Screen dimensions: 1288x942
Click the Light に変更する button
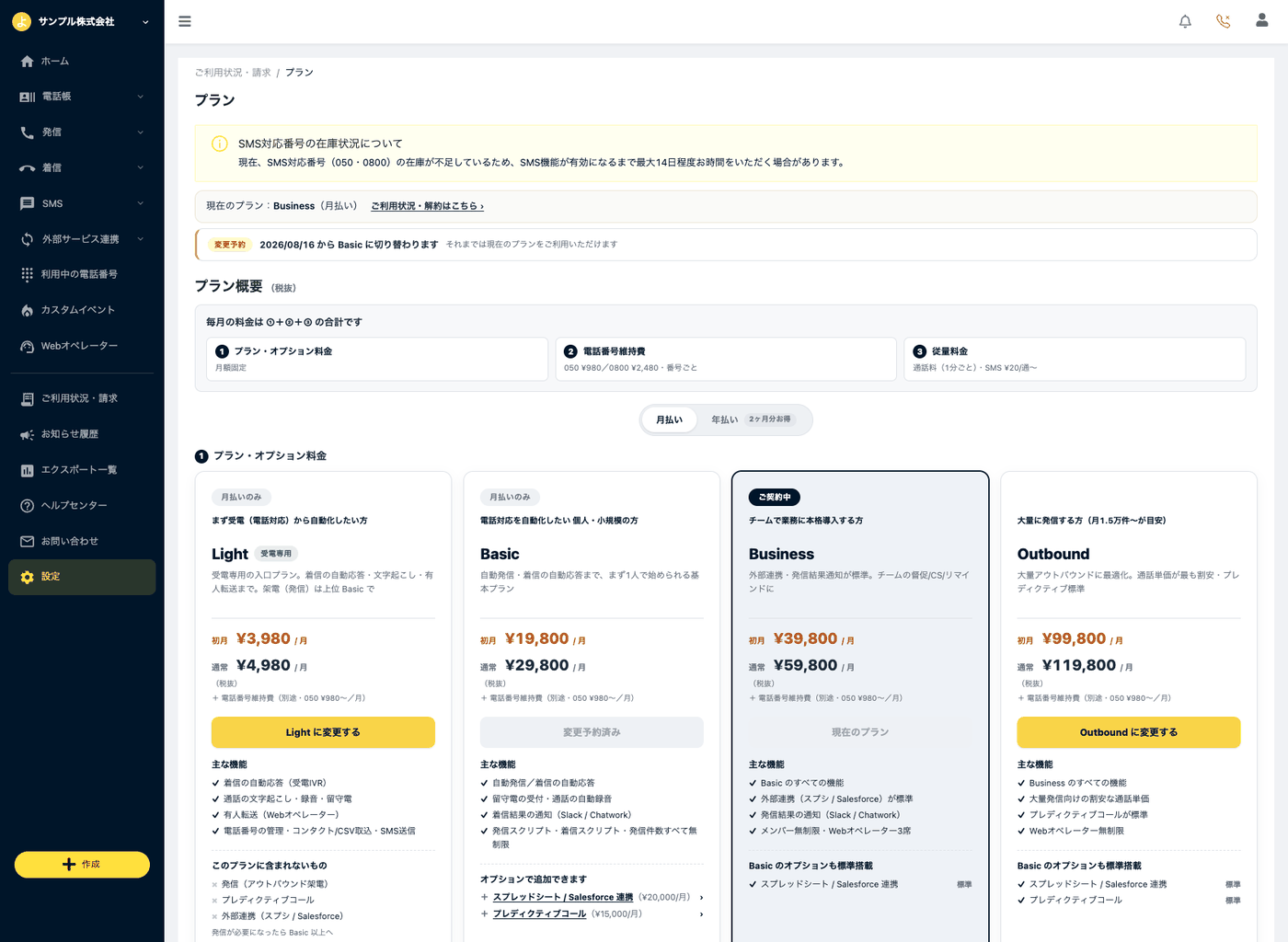pyautogui.click(x=323, y=732)
